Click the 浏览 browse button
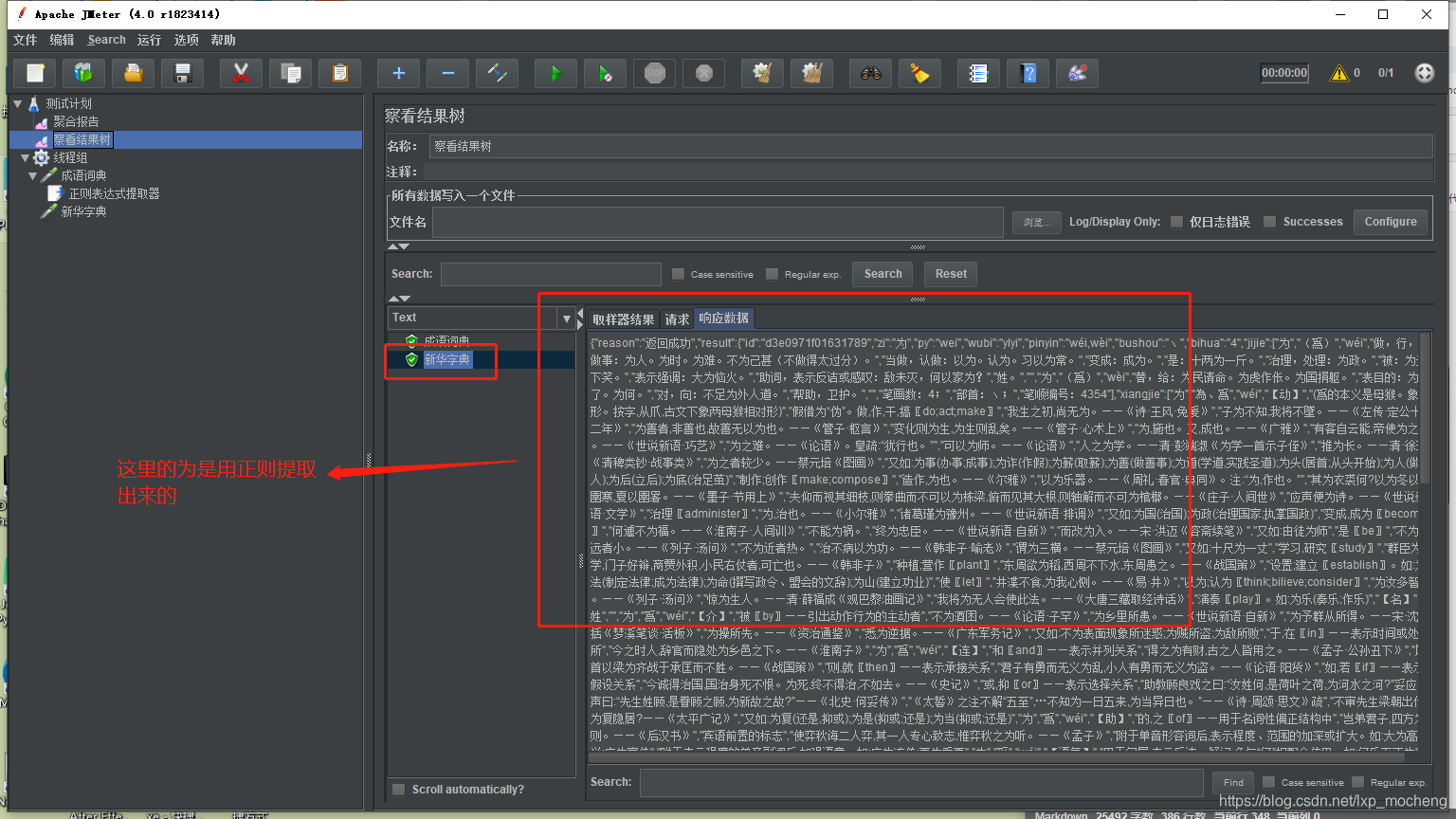This screenshot has height=819, width=1456. point(1036,222)
